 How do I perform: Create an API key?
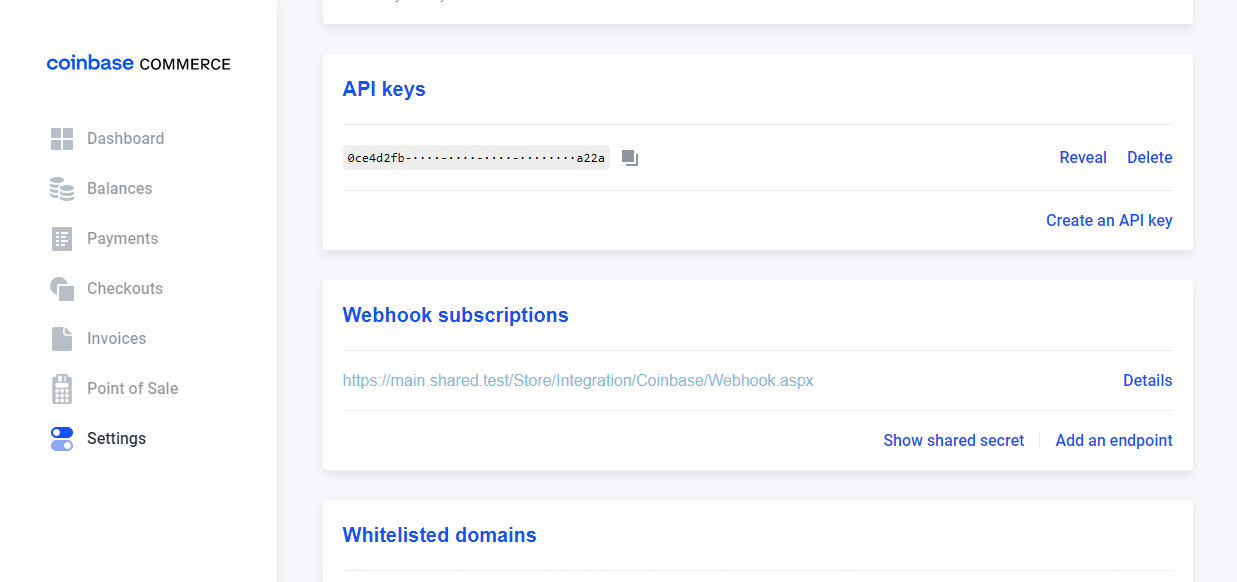1108,221
